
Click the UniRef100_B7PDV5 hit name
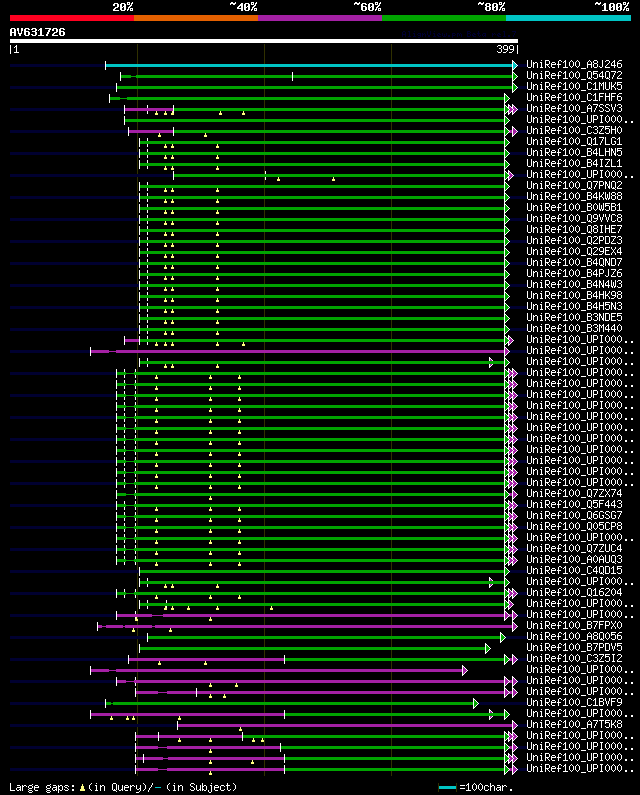tap(574, 647)
